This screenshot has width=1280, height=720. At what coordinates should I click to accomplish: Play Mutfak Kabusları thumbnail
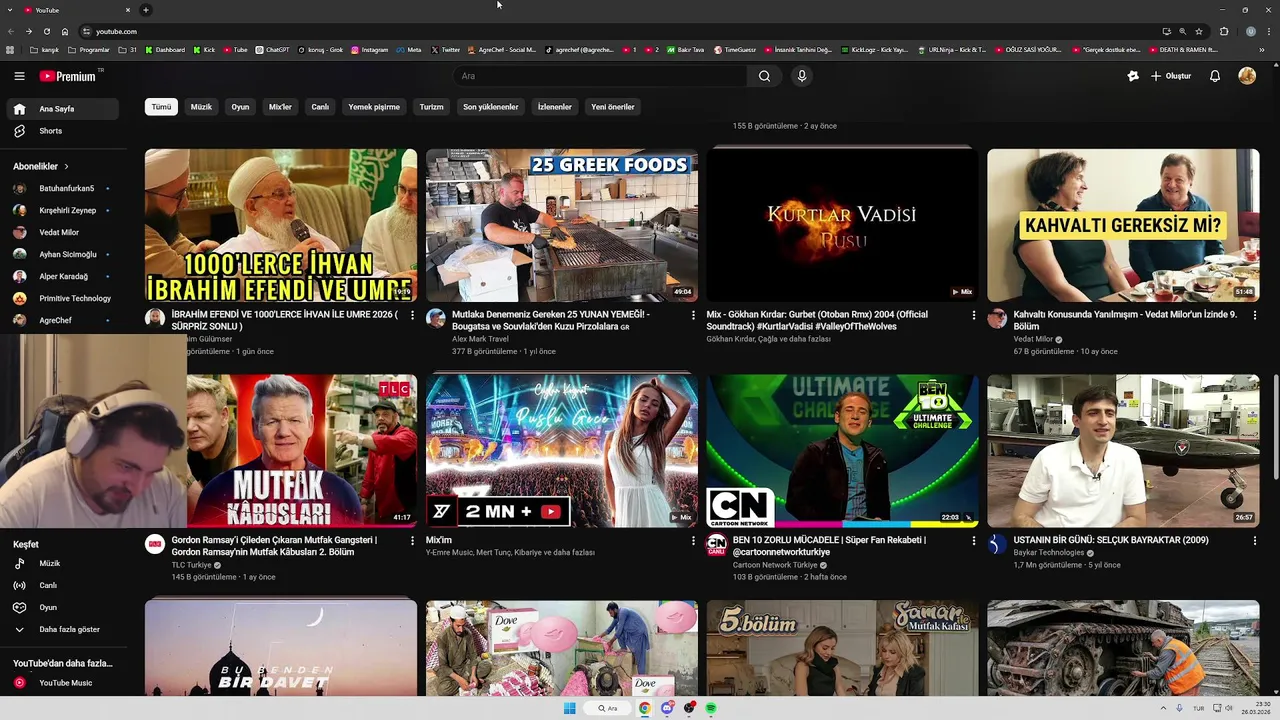pyautogui.click(x=302, y=451)
